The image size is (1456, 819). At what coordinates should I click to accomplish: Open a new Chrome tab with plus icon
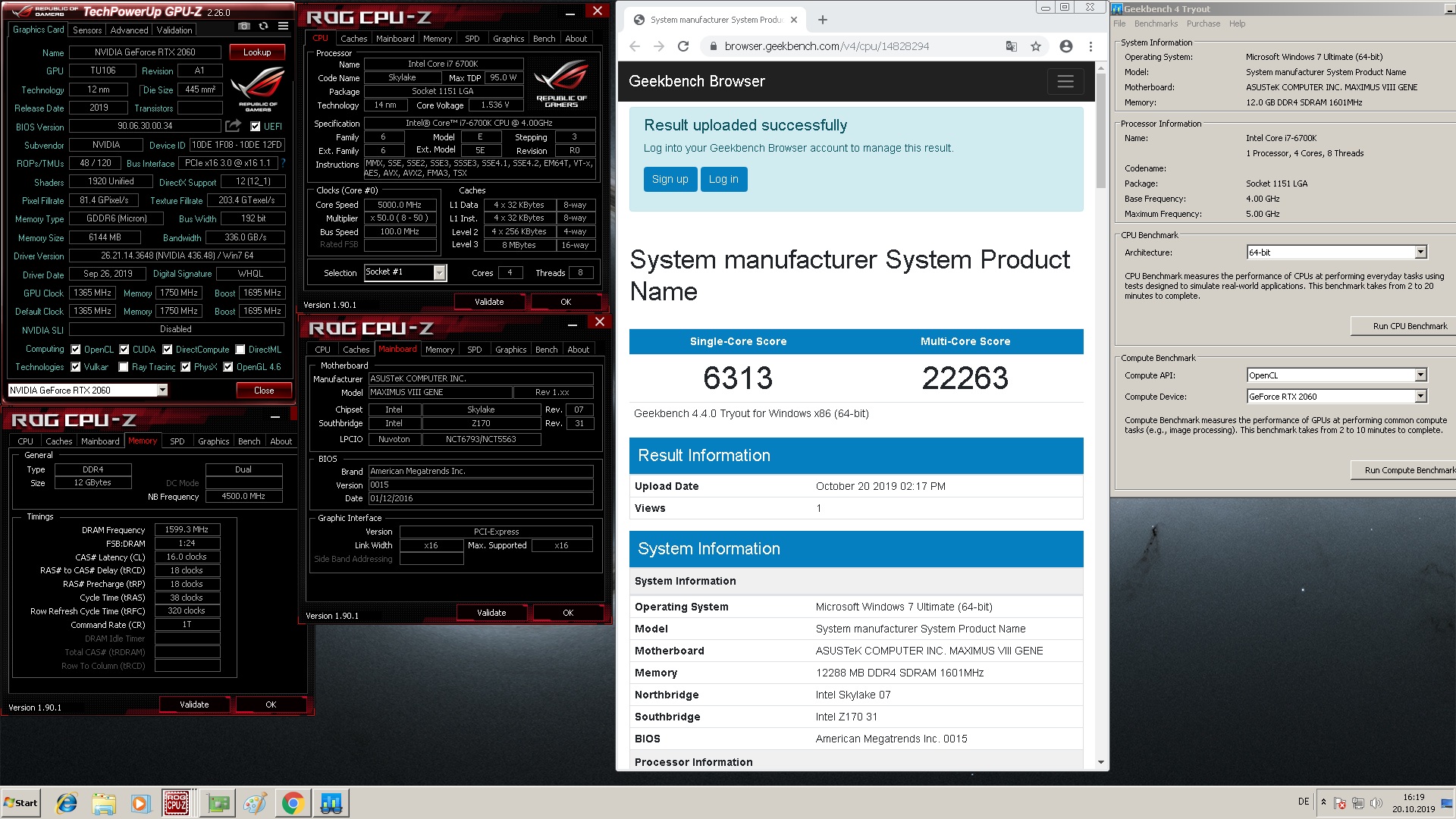click(823, 20)
